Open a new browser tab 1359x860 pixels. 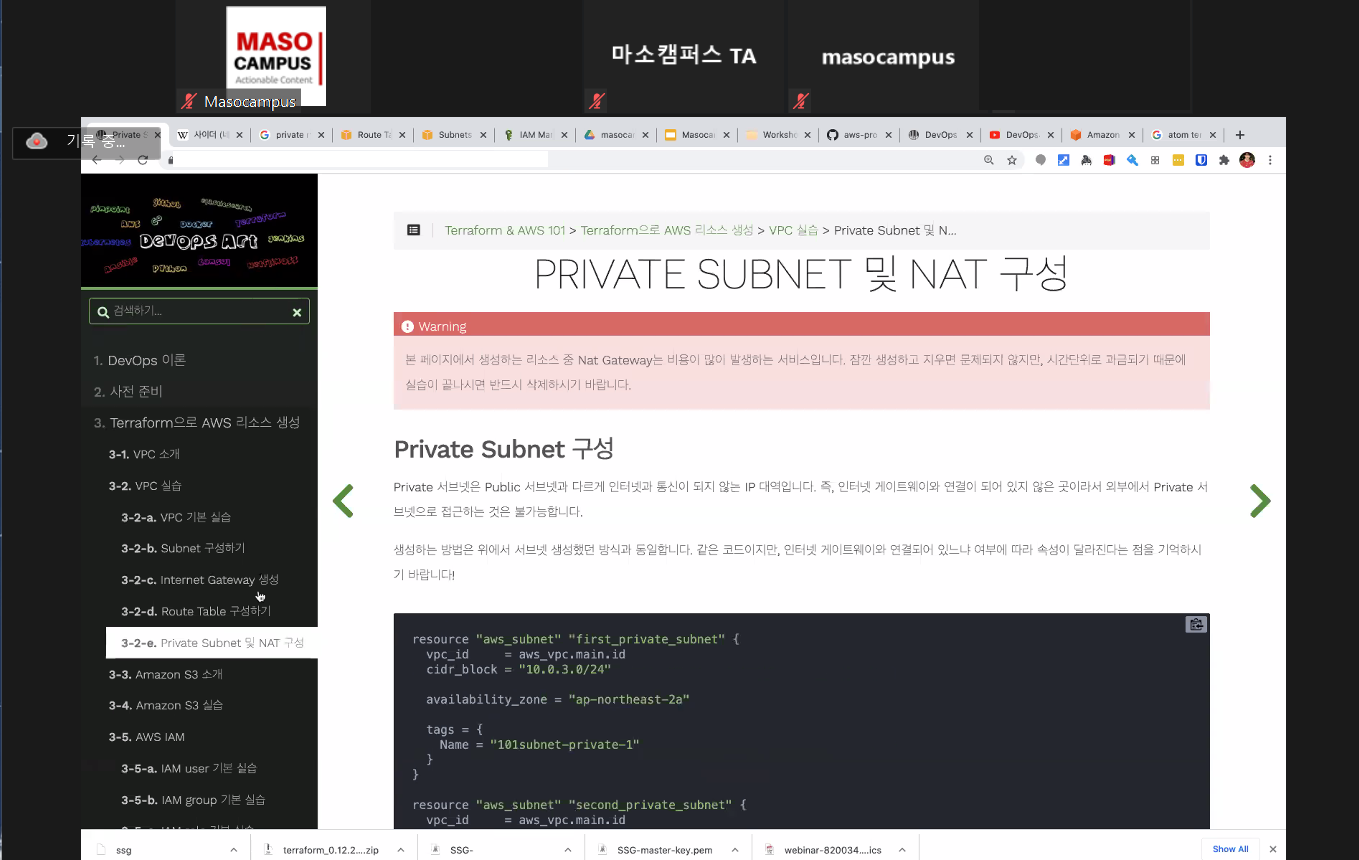(x=1240, y=135)
